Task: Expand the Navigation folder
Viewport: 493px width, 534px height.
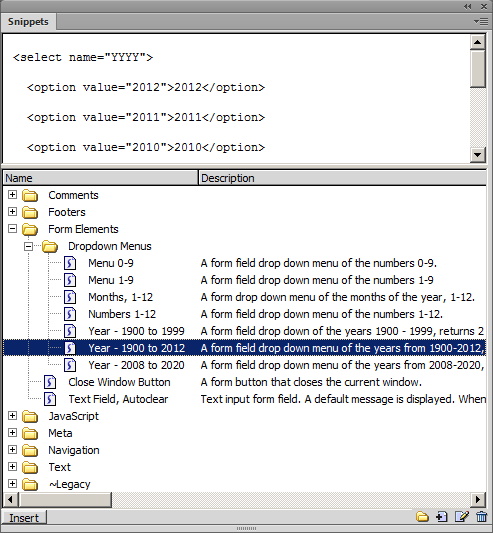Action: pos(12,450)
